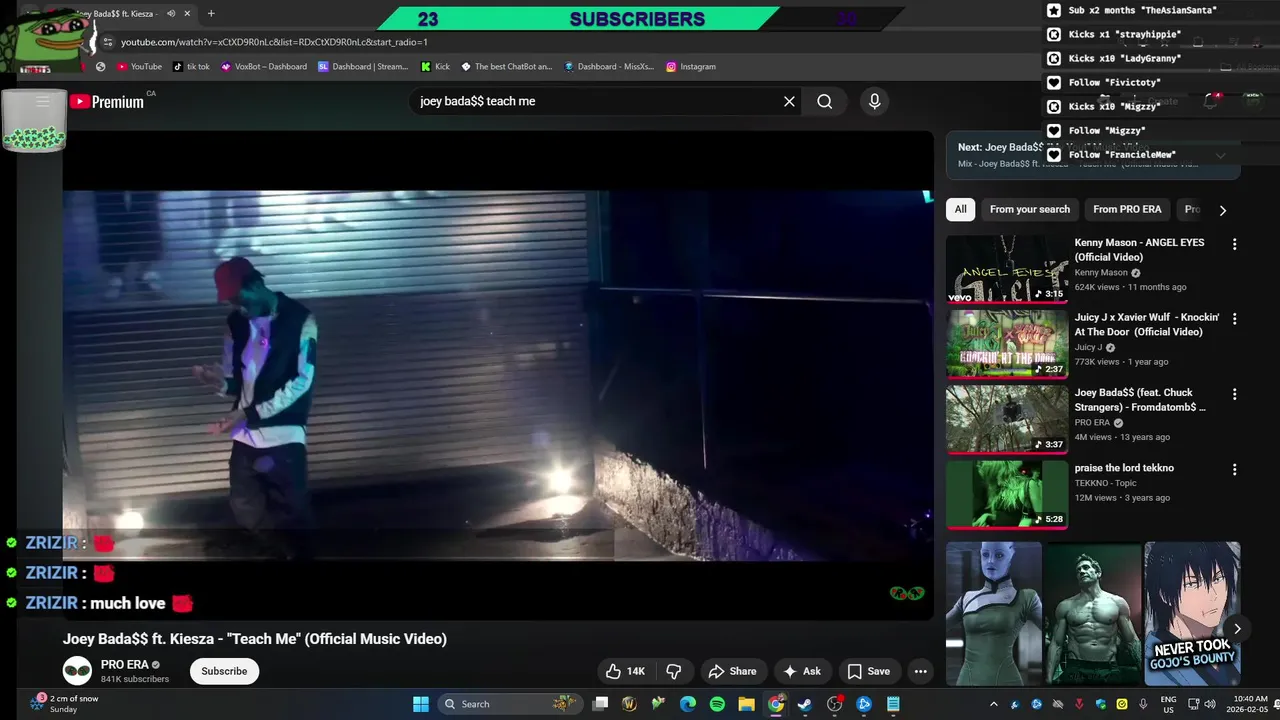
Task: Open the Windows Start menu
Action: click(x=421, y=704)
